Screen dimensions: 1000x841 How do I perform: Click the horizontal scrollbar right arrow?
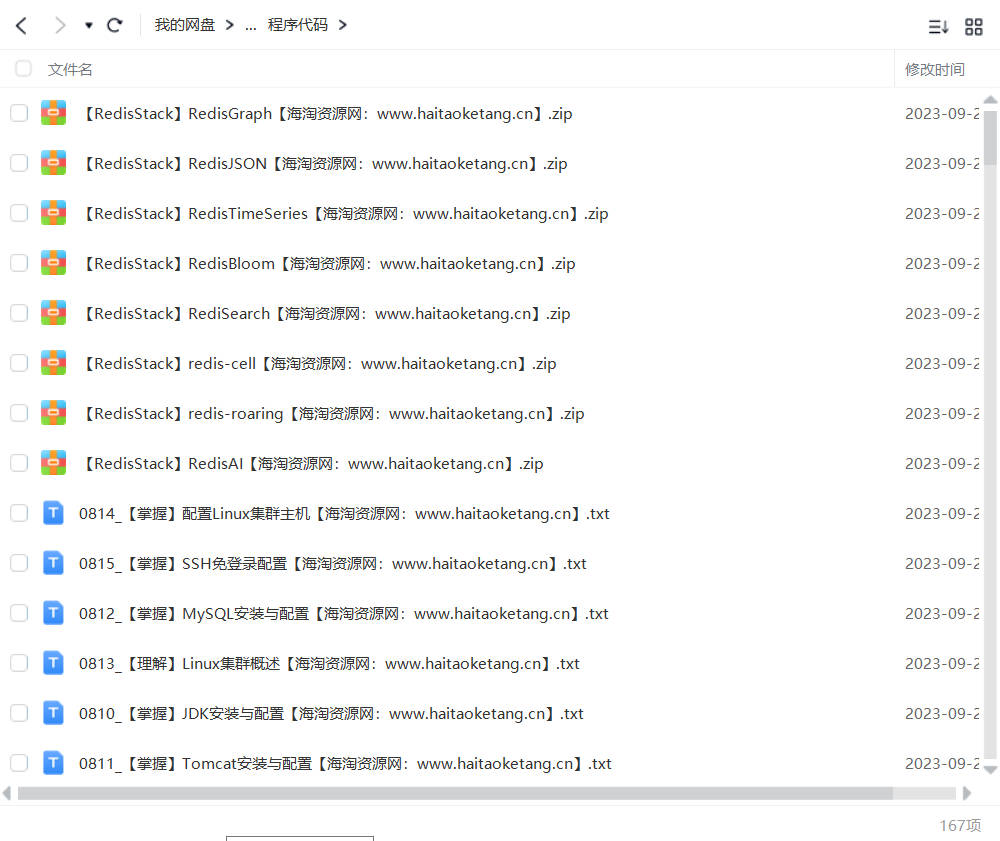(x=967, y=793)
